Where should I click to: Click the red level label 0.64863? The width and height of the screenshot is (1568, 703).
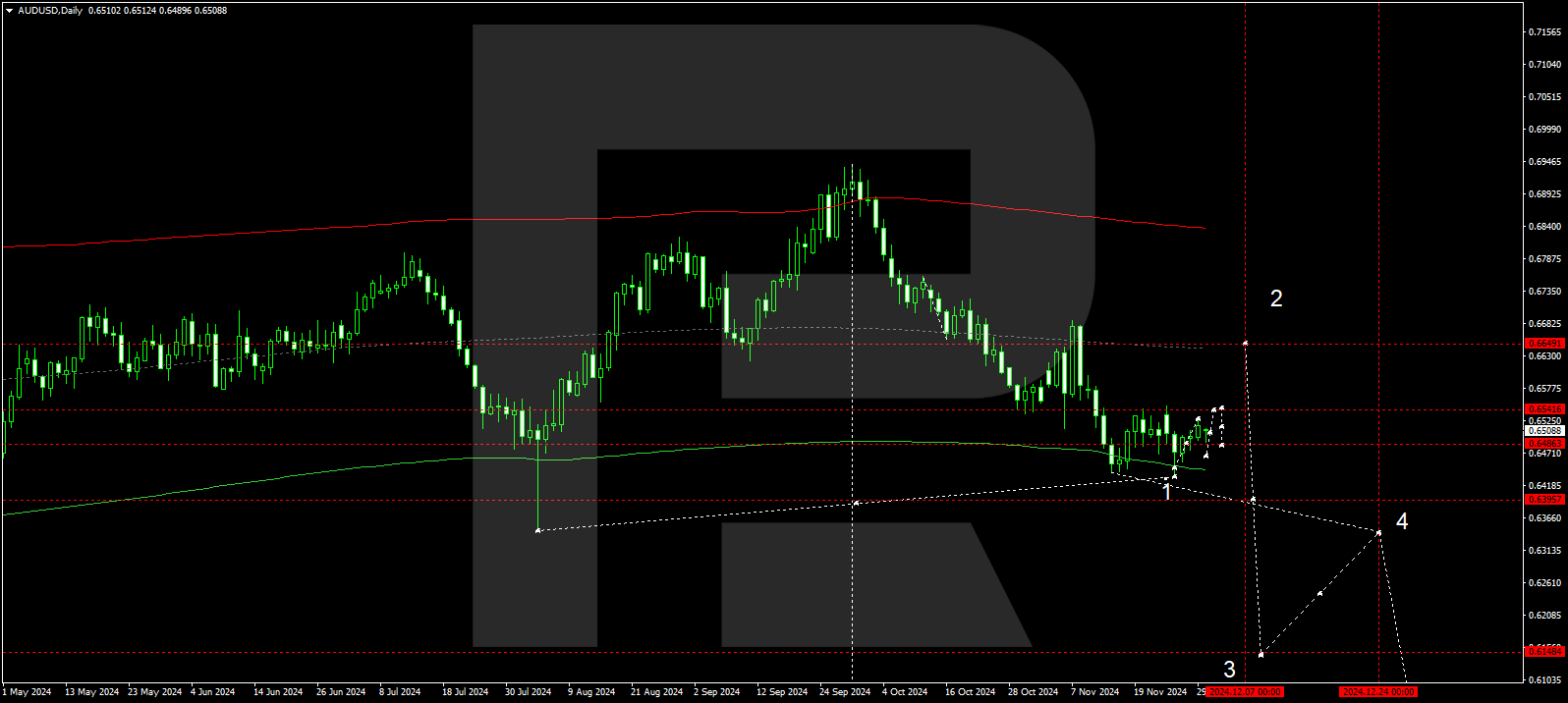coord(1543,444)
